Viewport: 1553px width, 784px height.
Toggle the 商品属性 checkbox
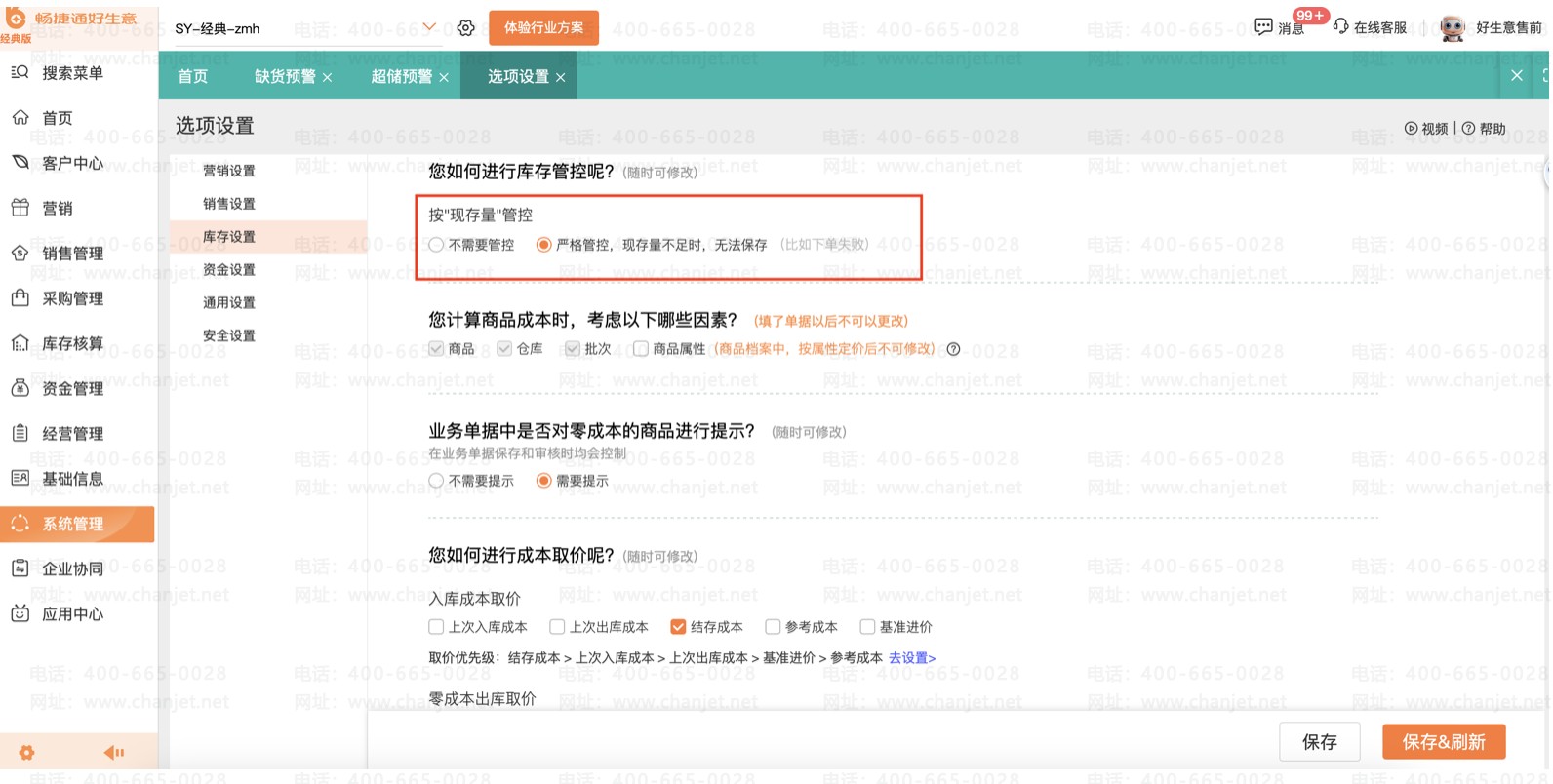coord(641,349)
